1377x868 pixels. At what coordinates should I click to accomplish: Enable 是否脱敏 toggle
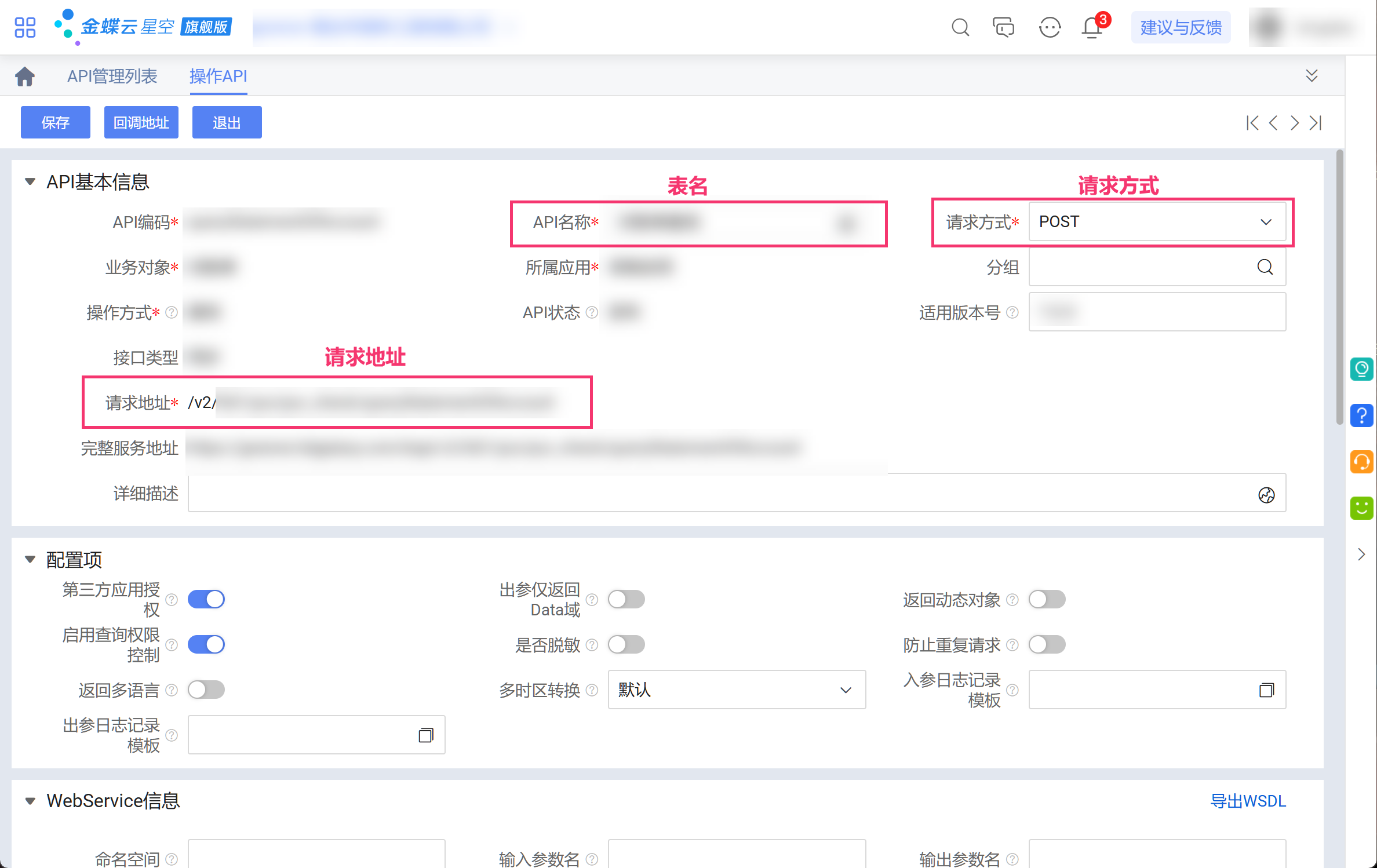tap(626, 644)
